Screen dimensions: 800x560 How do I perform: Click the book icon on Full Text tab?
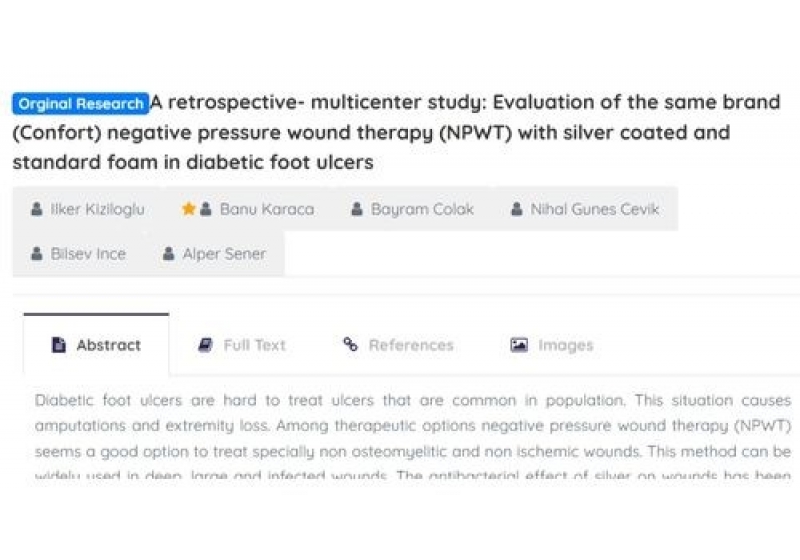(x=205, y=345)
